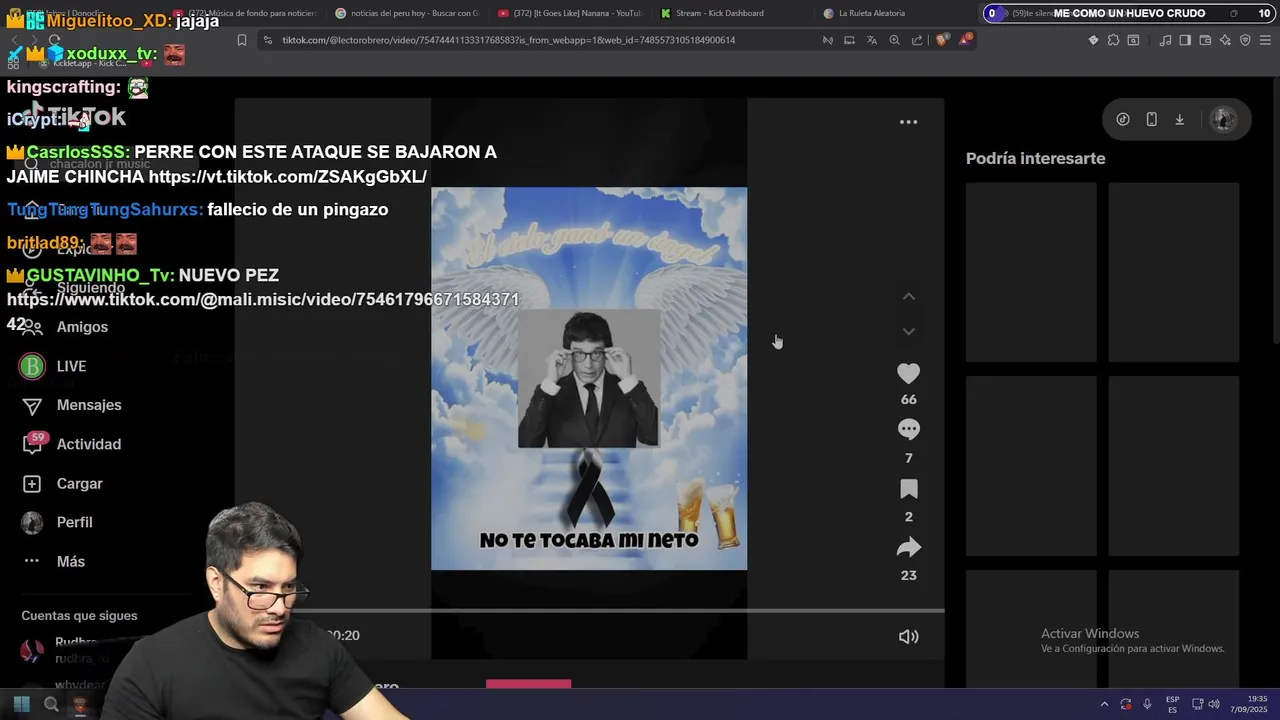1280x720 pixels.
Task: Open the VPN shield toolbar icon
Action: click(x=1245, y=40)
